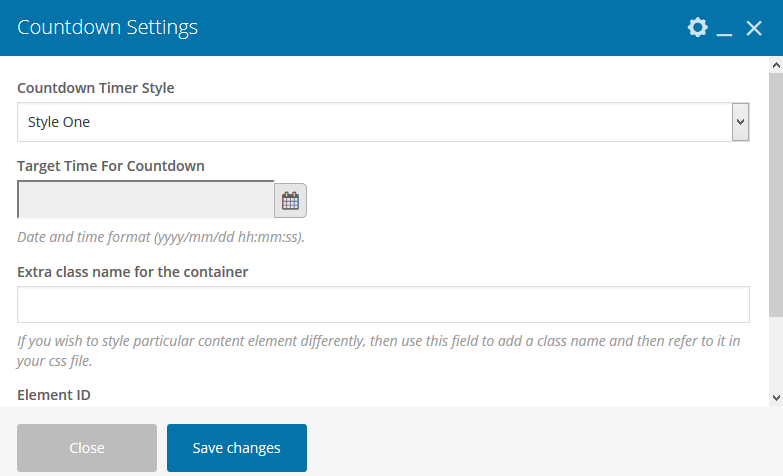Click the Element ID label

click(54, 395)
